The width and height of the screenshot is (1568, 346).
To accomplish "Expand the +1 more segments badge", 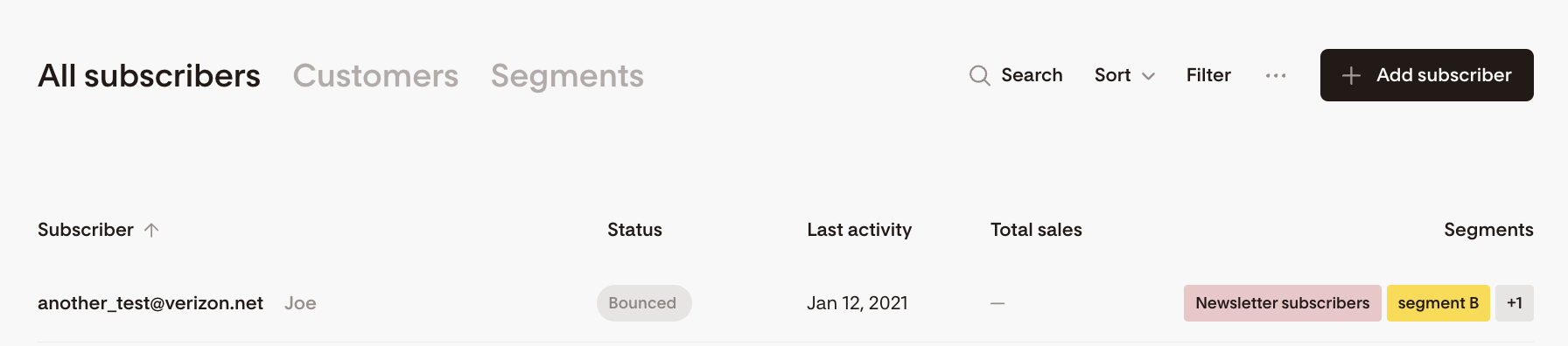I will coord(1515,303).
